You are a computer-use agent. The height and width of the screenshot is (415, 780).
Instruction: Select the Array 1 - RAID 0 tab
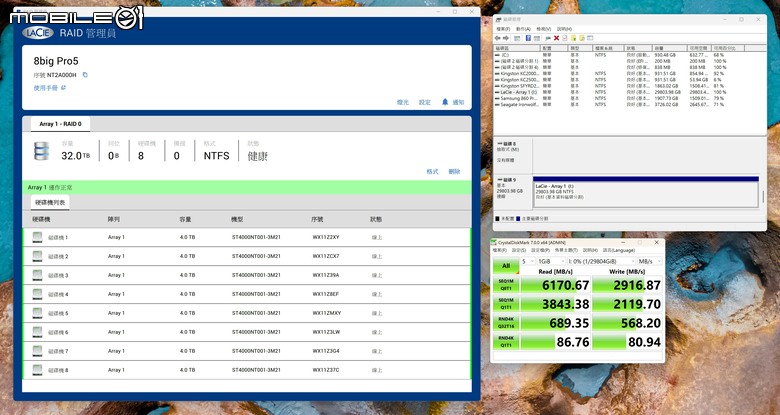[x=60, y=124]
